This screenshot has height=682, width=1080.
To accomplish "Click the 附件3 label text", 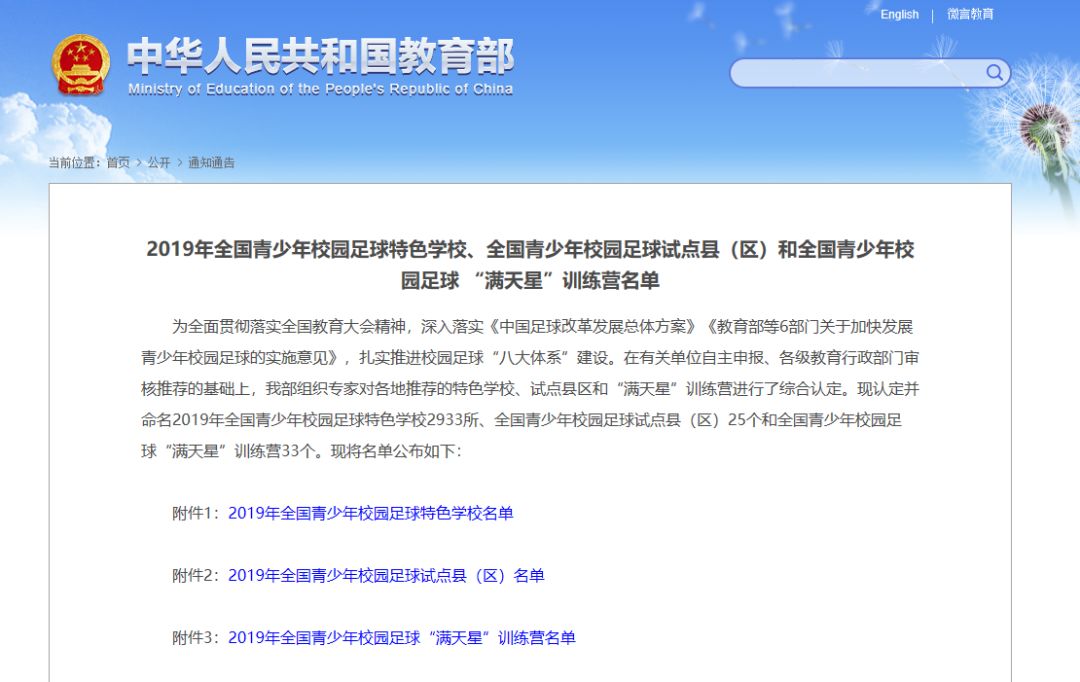I will click(196, 638).
